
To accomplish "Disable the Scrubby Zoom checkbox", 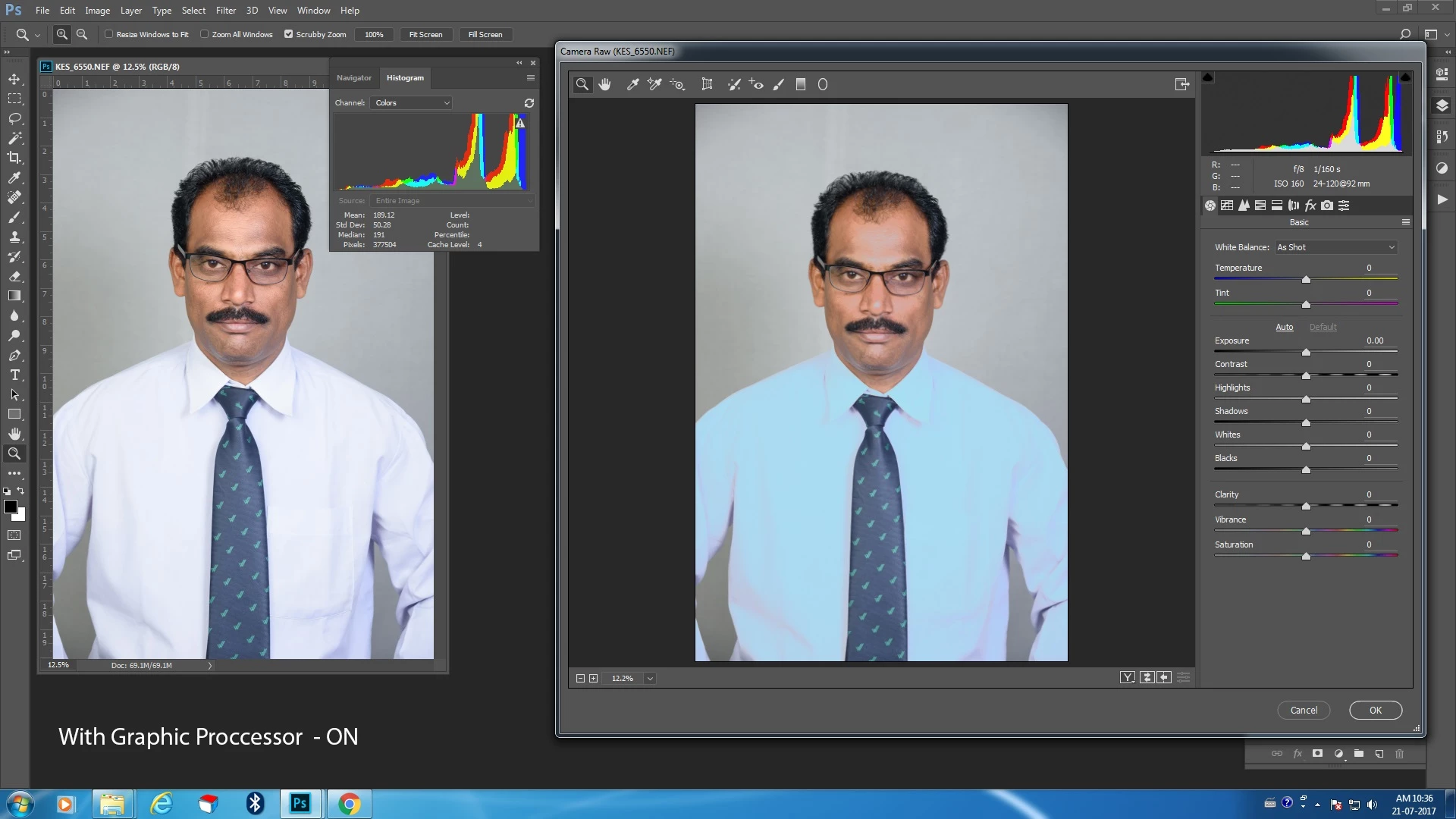I will click(x=288, y=34).
